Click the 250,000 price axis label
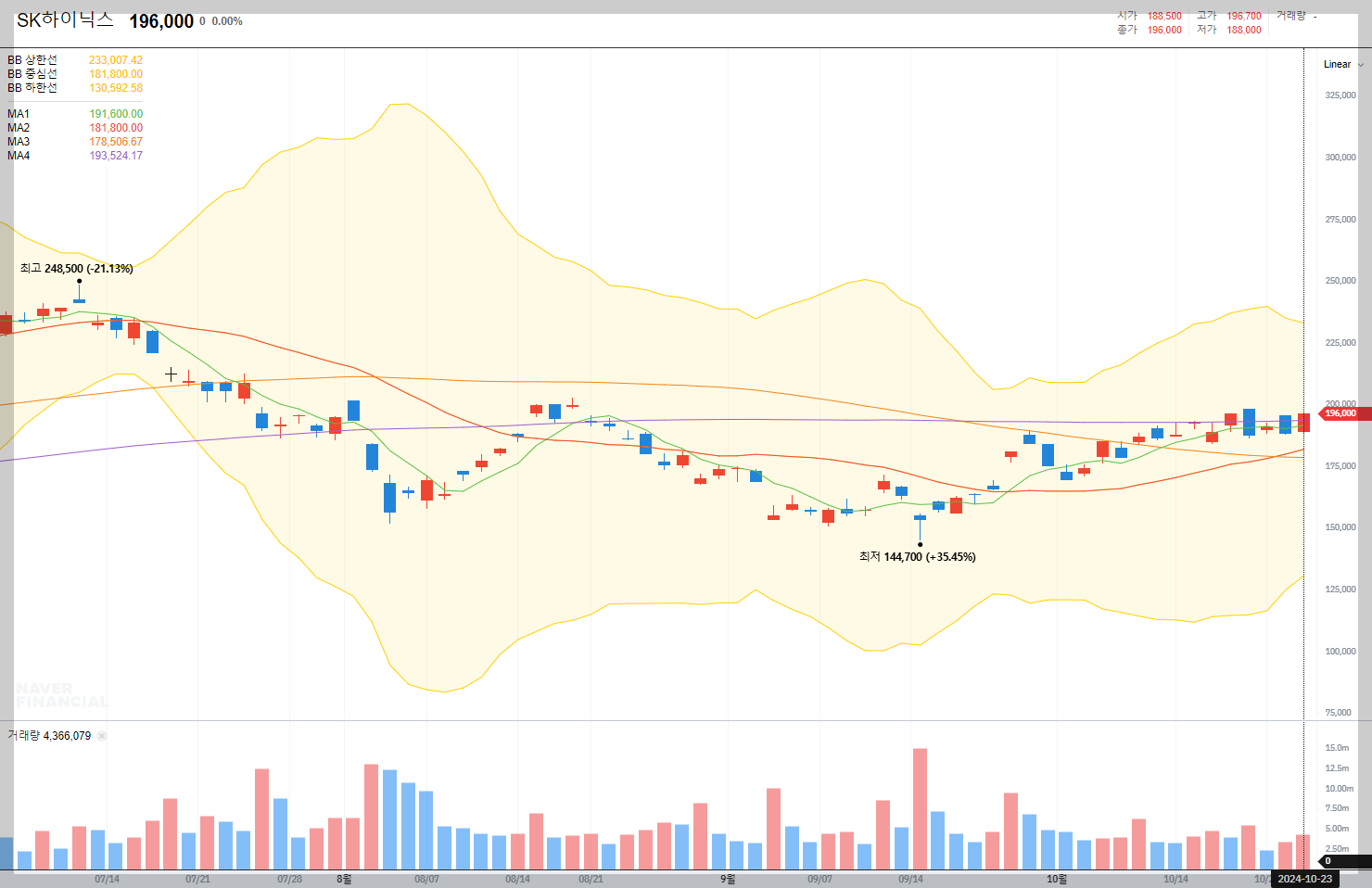 pyautogui.click(x=1340, y=281)
